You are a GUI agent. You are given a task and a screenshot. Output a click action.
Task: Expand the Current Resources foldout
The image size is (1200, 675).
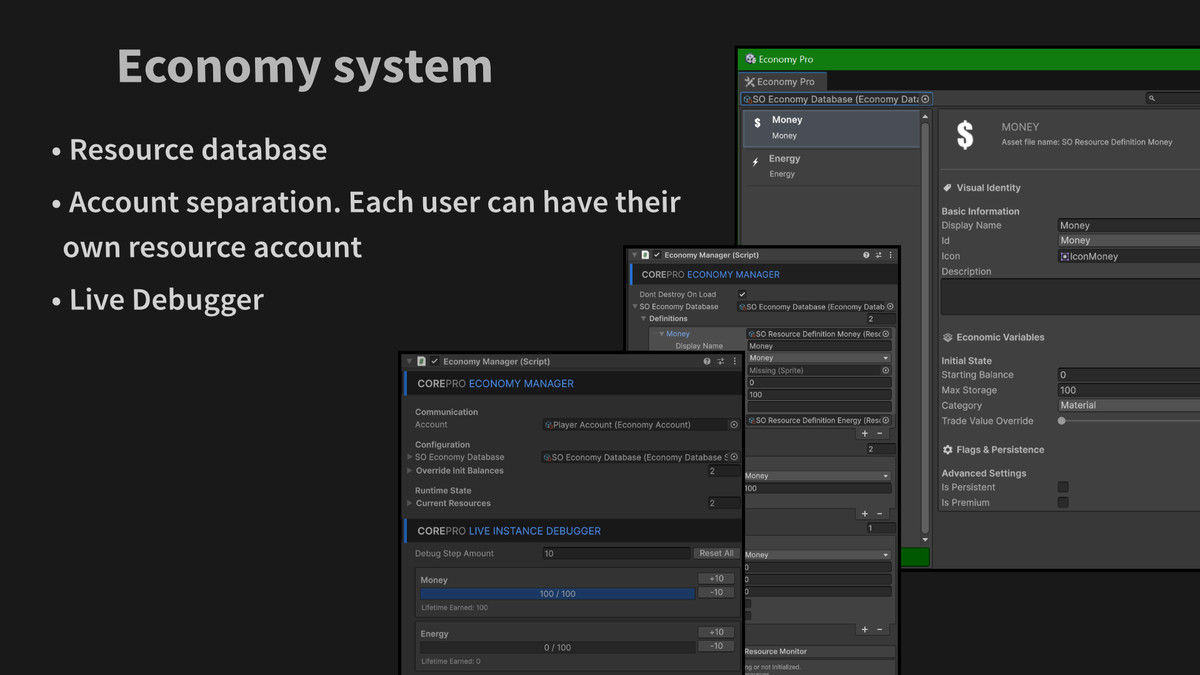(x=410, y=504)
